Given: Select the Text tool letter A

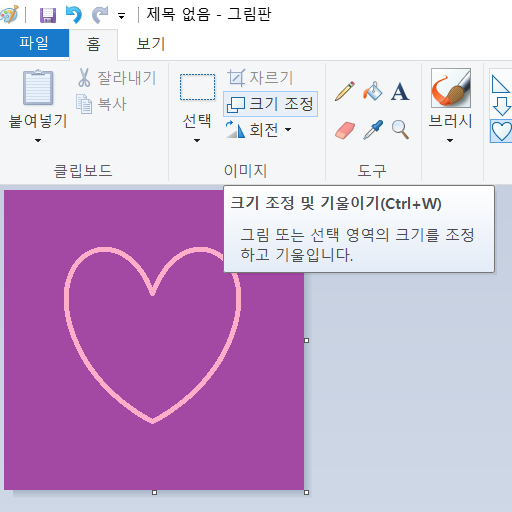Looking at the screenshot, I should click(x=400, y=91).
